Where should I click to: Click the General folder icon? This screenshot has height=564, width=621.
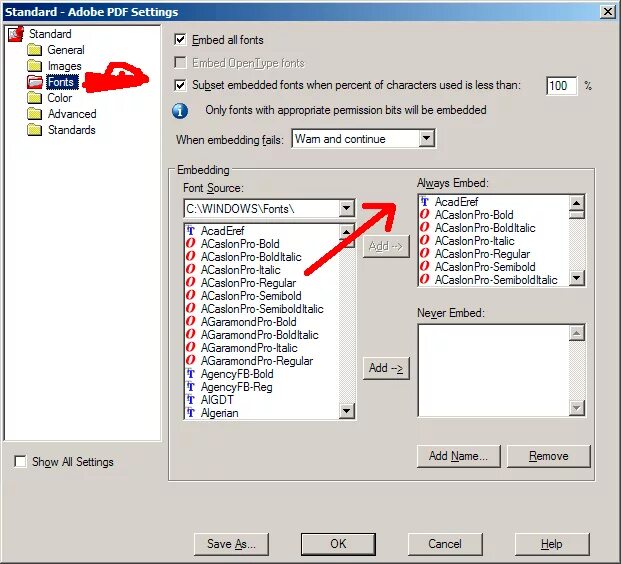point(34,50)
